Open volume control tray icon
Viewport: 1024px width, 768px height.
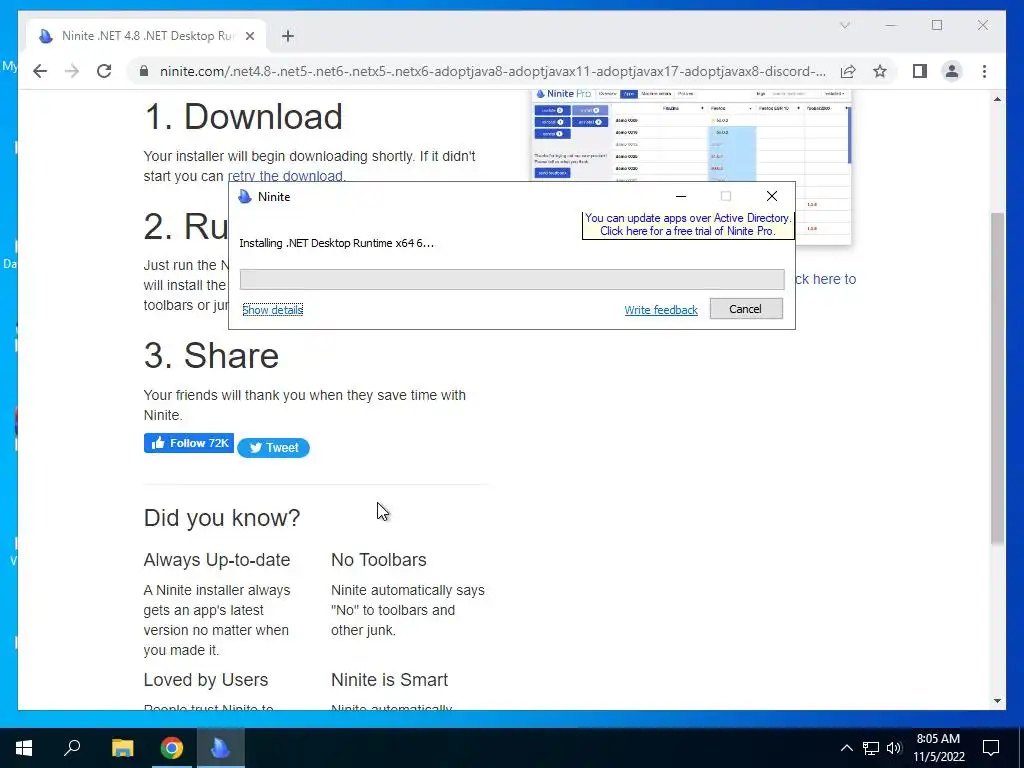click(894, 748)
